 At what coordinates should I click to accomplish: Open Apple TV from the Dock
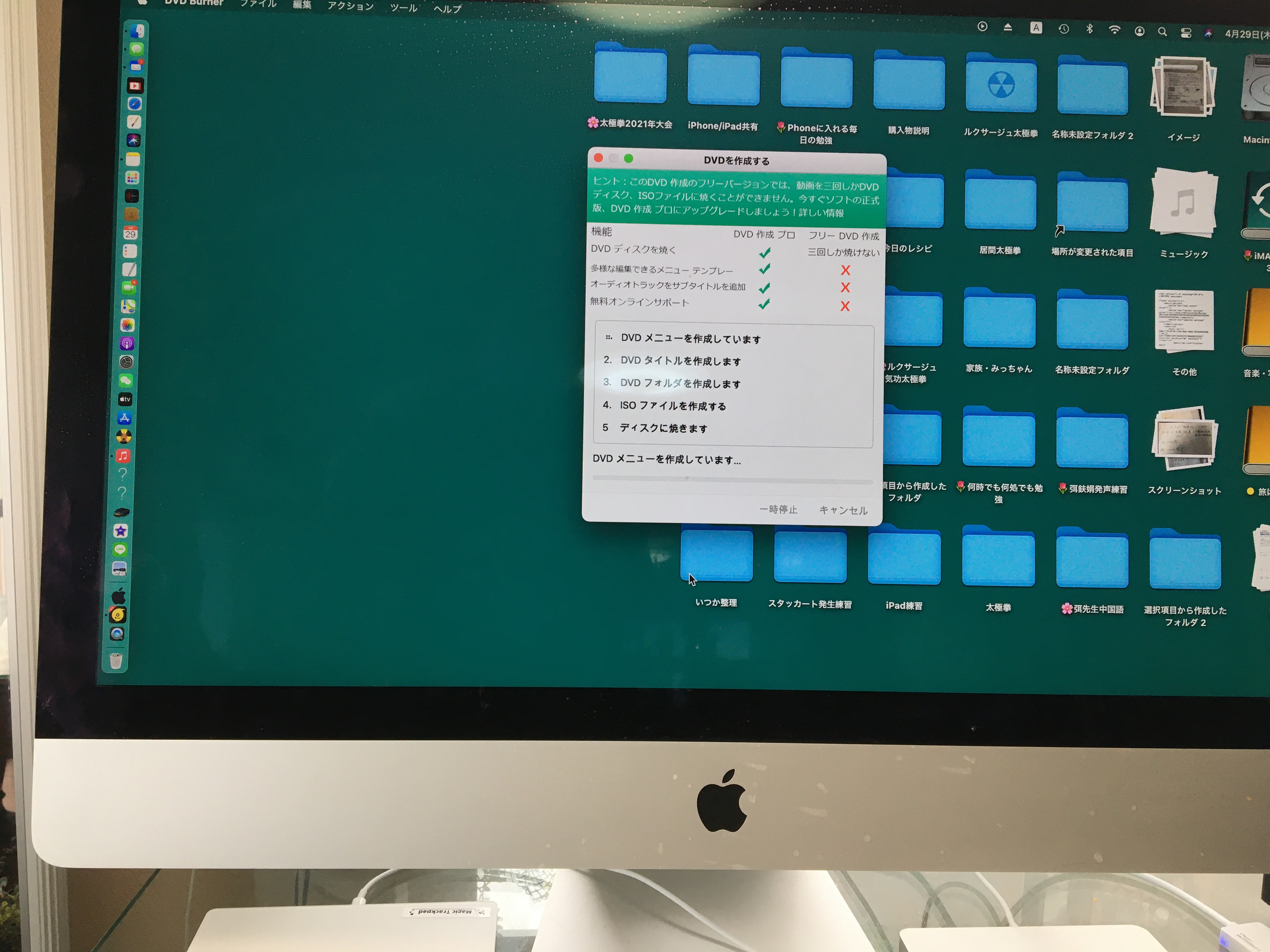(x=125, y=399)
